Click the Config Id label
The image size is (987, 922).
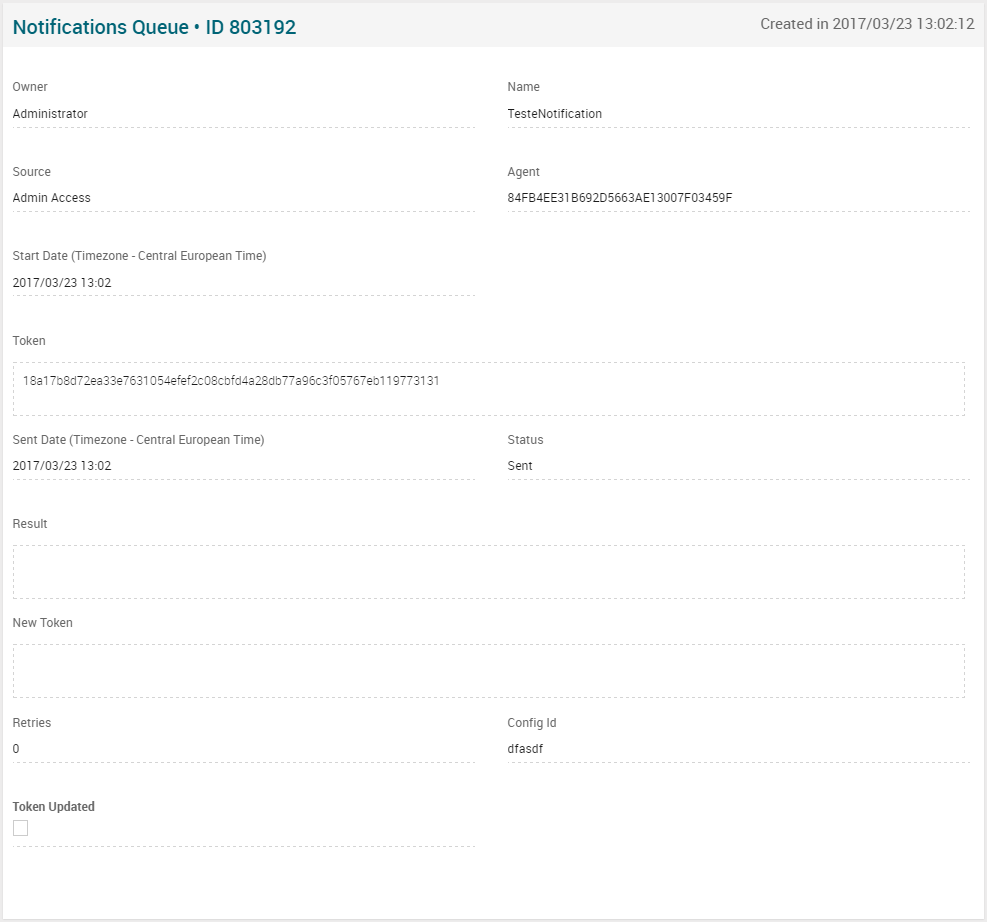tap(532, 723)
